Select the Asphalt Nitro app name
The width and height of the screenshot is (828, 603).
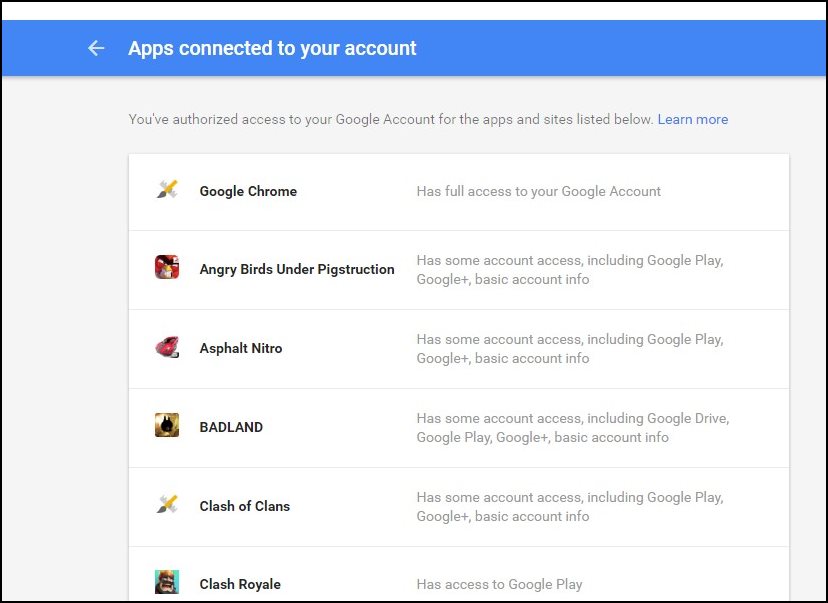[x=241, y=348]
